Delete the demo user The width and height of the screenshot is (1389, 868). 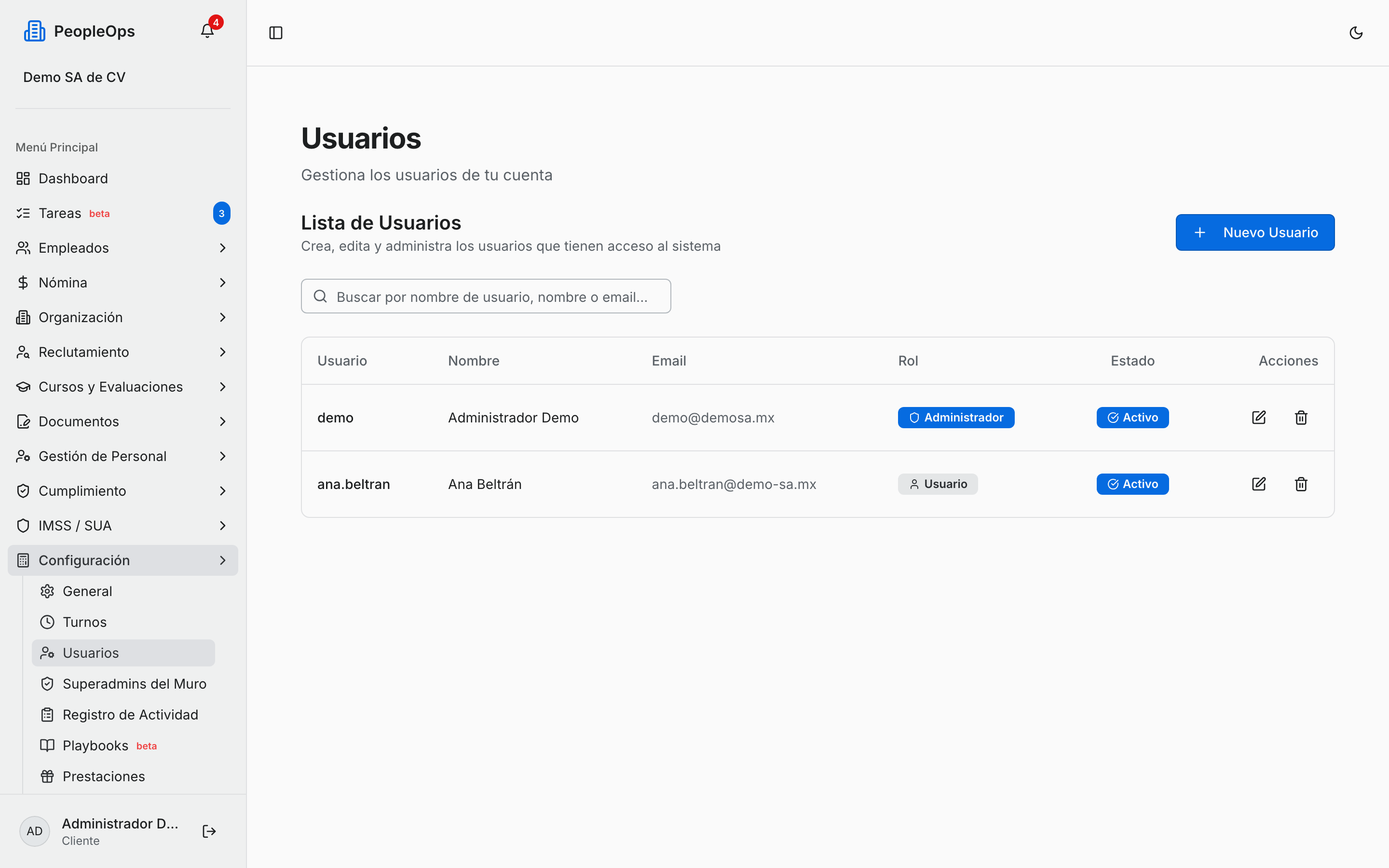1301,417
